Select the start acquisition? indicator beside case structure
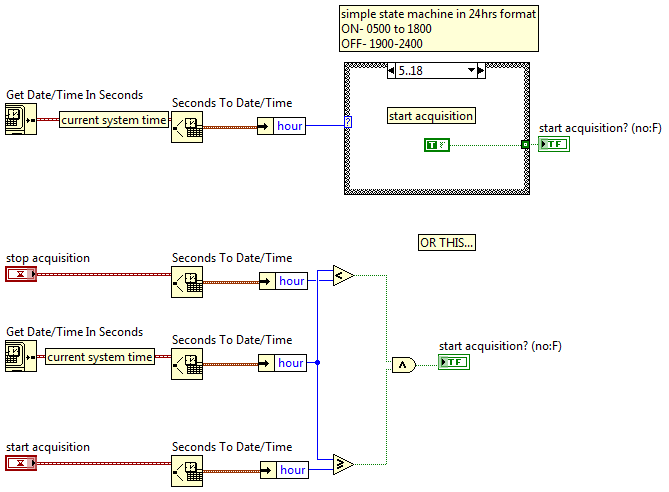669x492 pixels. [x=554, y=144]
